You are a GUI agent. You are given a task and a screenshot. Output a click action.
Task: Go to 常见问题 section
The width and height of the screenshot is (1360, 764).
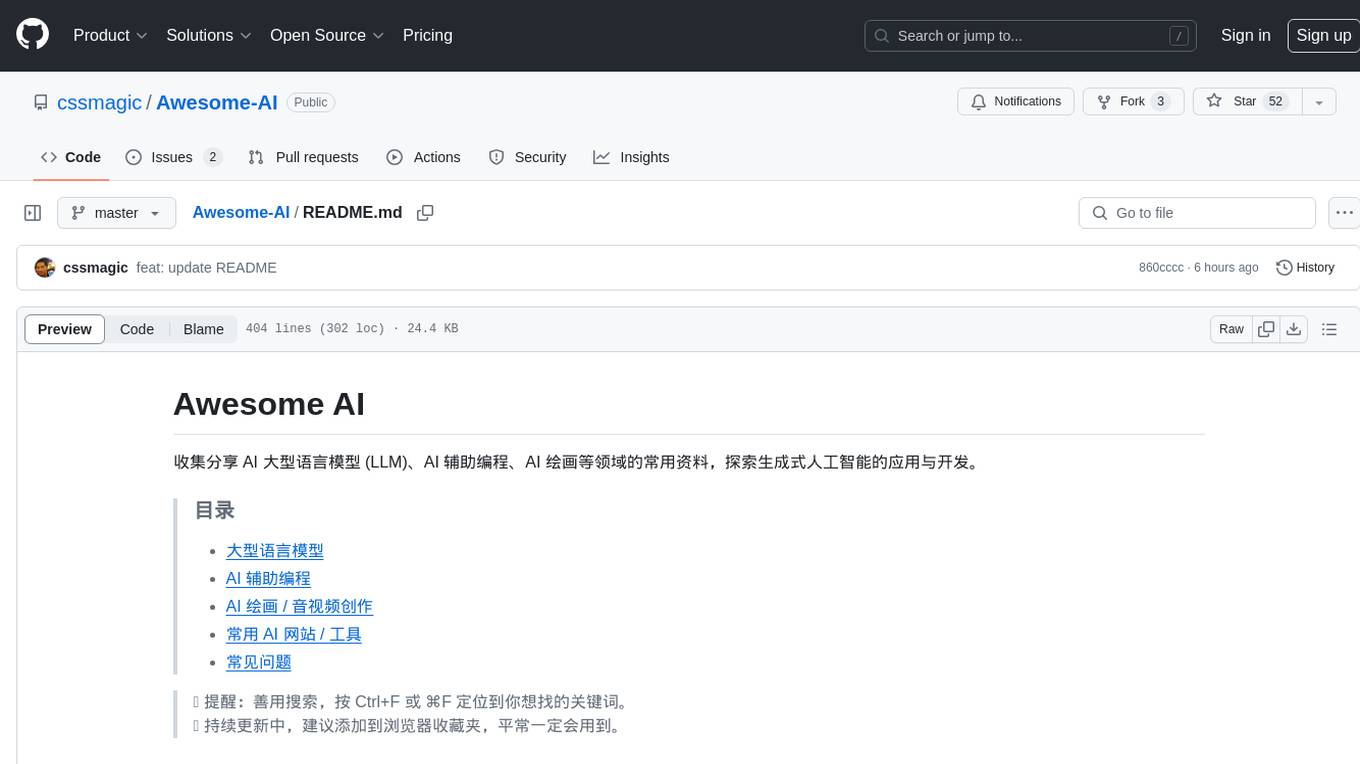coord(259,663)
